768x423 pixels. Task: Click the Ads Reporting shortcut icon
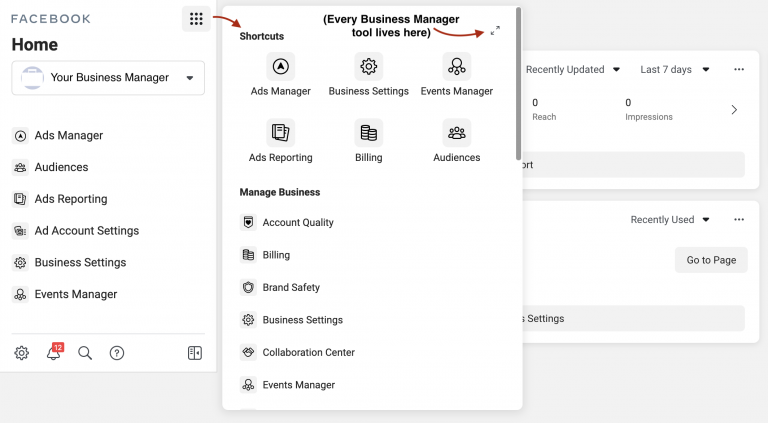click(x=281, y=133)
